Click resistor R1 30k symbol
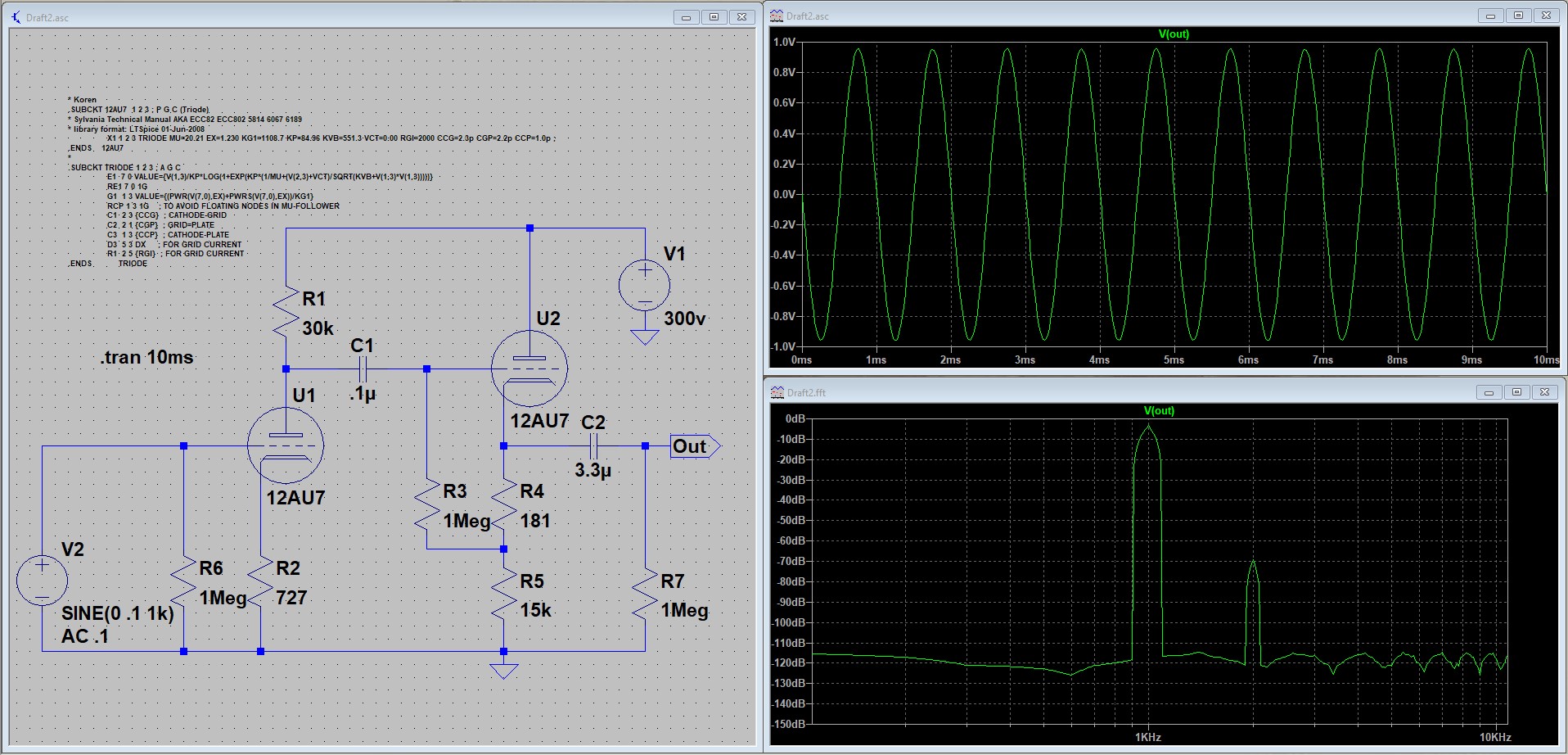 286,311
